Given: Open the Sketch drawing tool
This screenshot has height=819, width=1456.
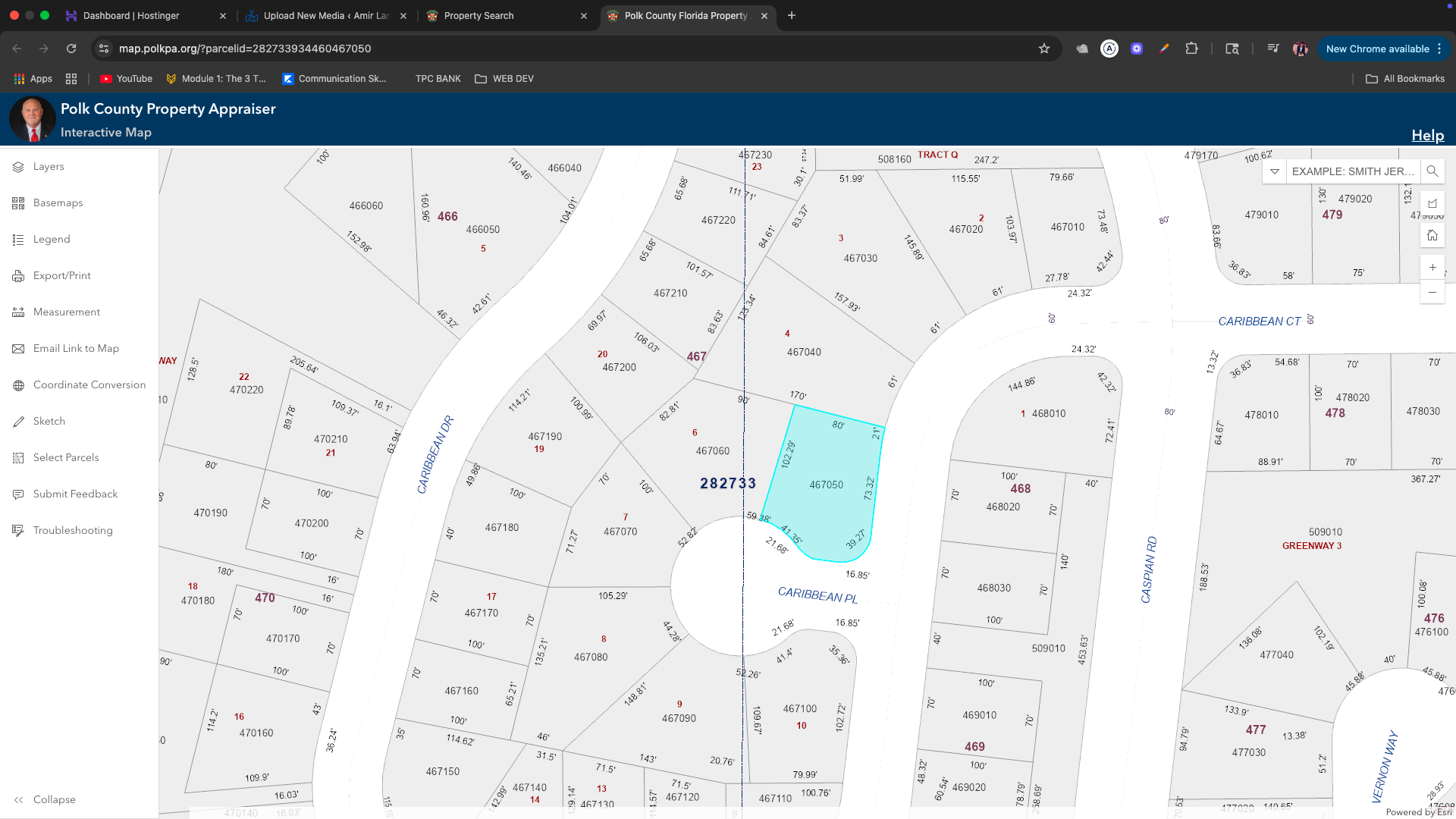Looking at the screenshot, I should pos(49,422).
